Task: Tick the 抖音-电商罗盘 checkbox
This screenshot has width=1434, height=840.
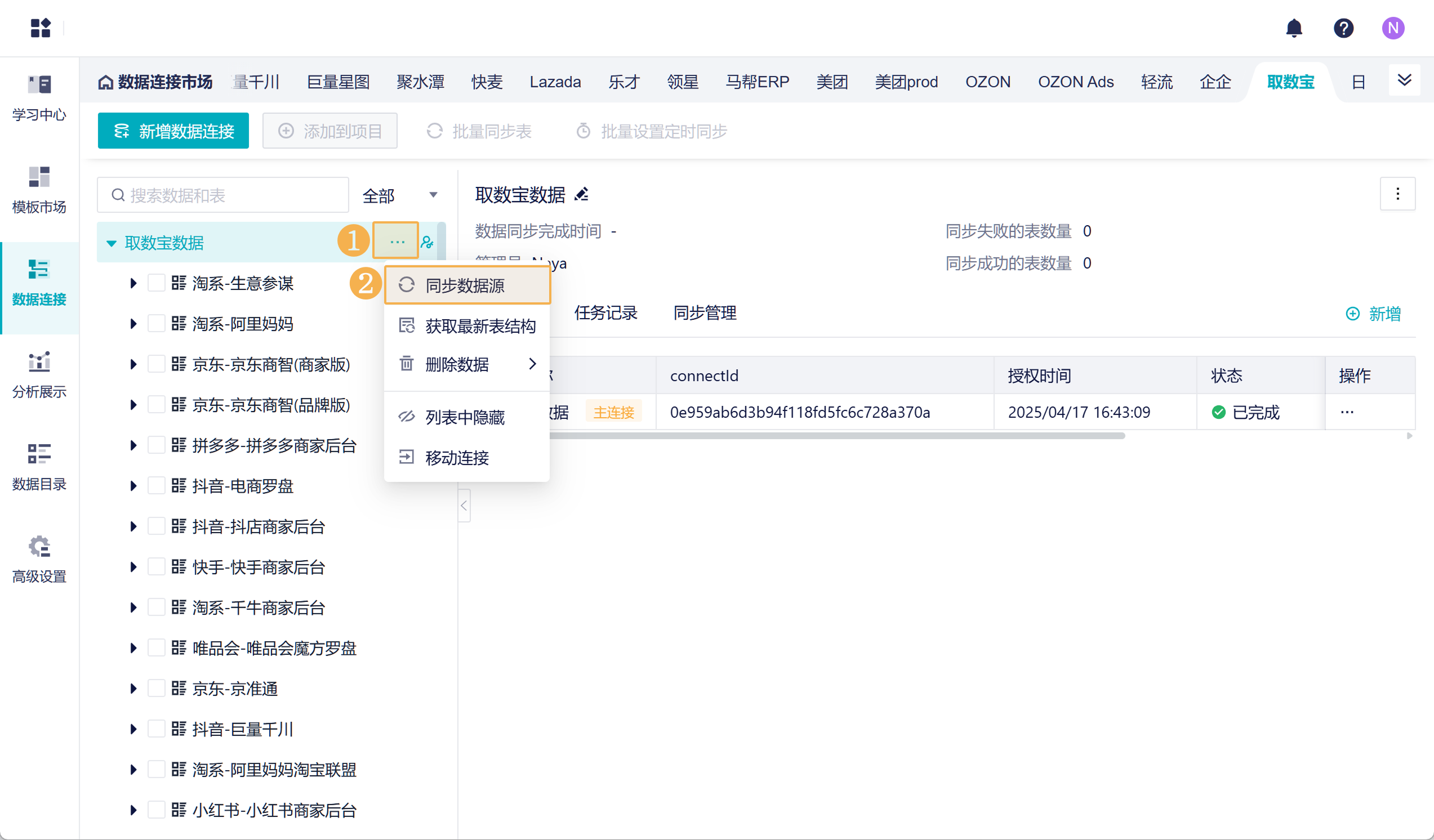Action: click(156, 486)
